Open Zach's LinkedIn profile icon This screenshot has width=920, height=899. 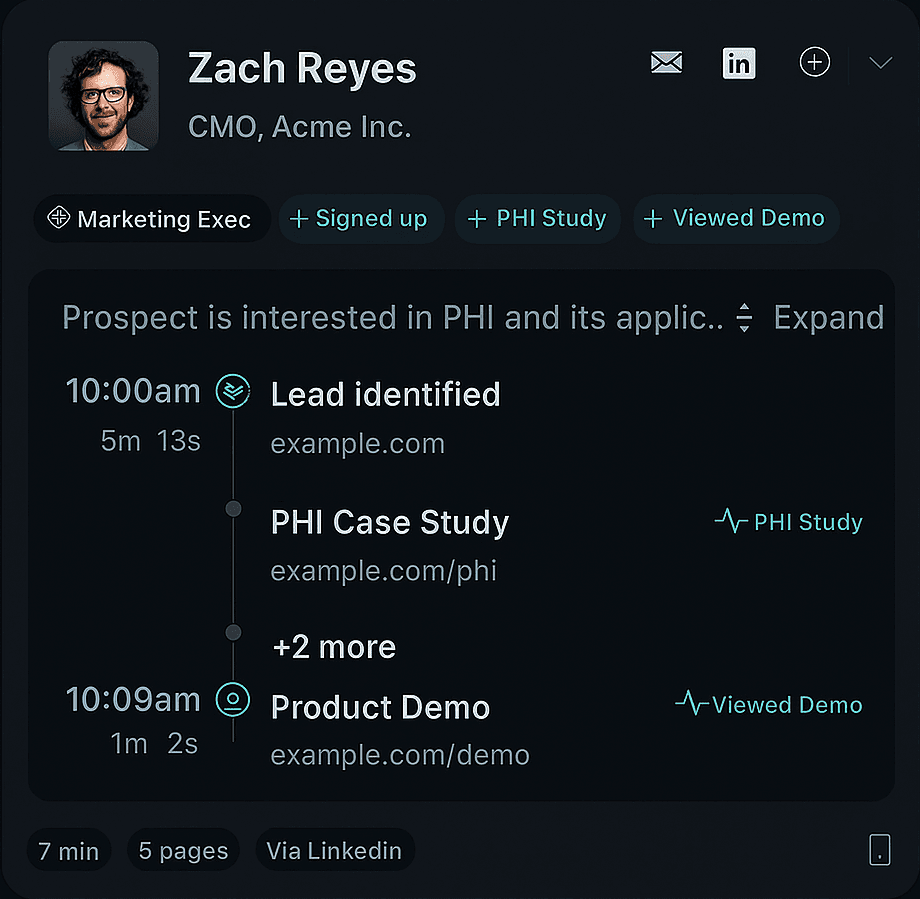tap(739, 63)
